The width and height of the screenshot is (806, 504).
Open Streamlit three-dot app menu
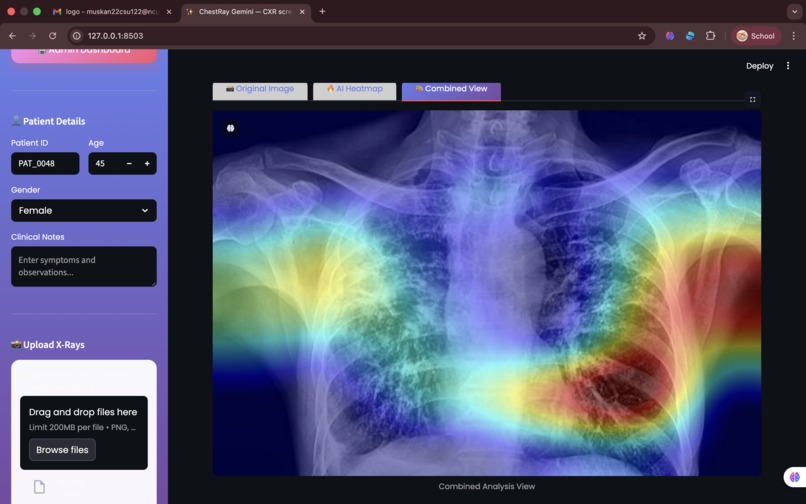pos(787,65)
